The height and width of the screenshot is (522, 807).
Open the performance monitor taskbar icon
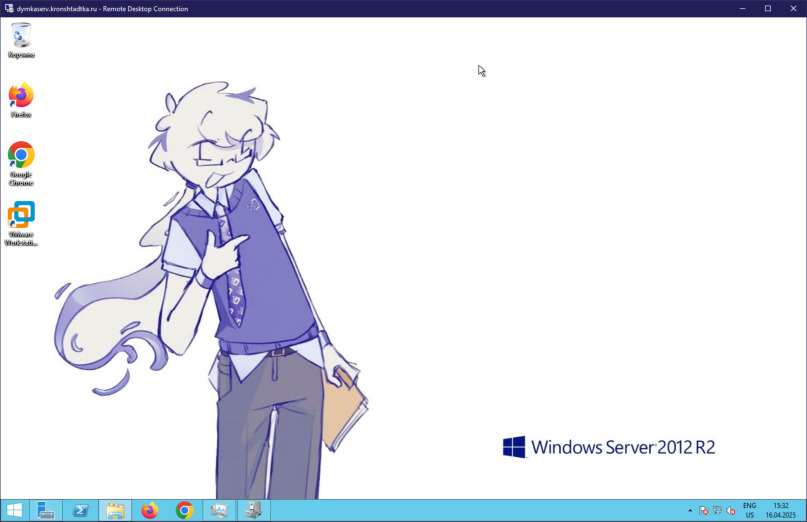219,511
